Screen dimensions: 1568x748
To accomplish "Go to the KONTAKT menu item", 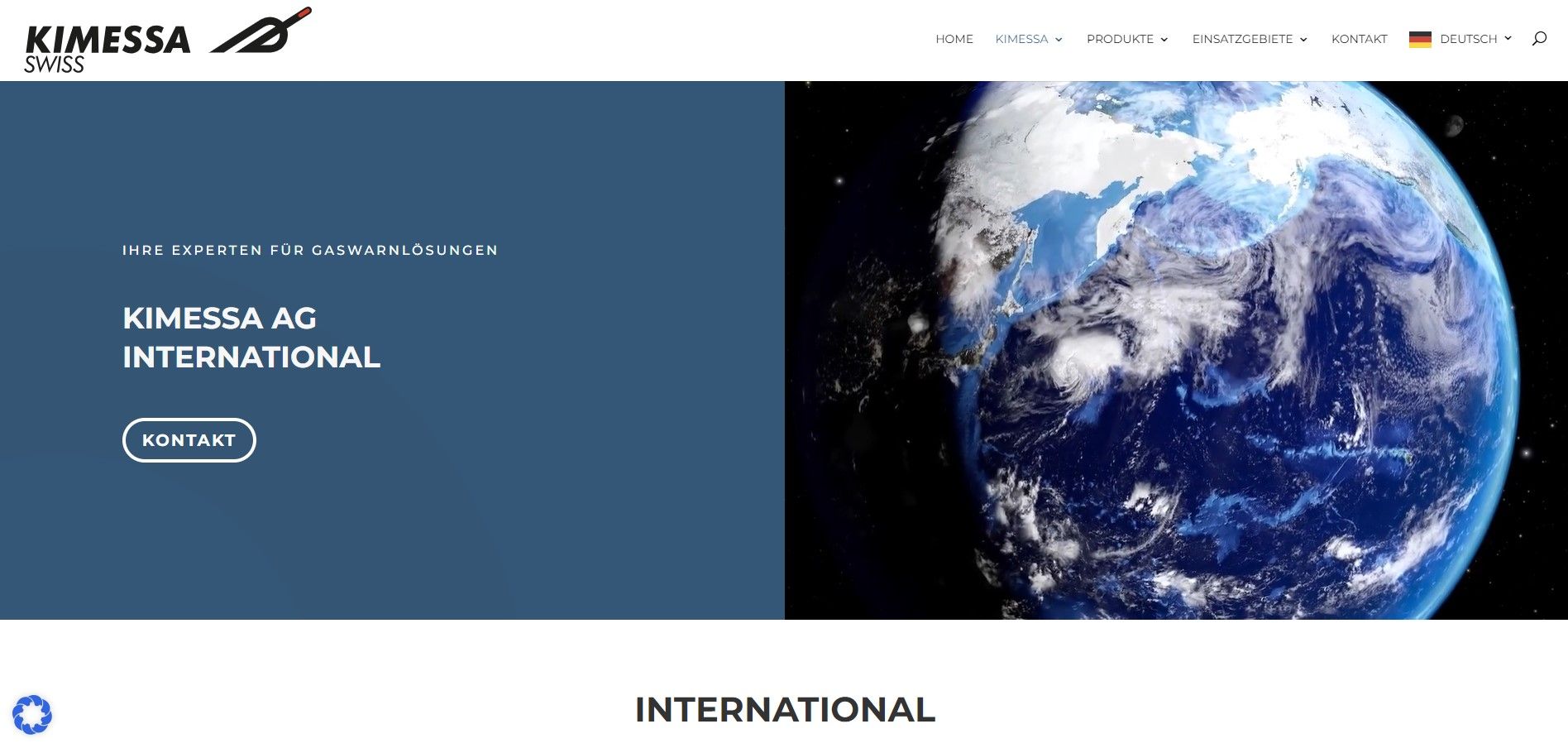I will 1359,39.
